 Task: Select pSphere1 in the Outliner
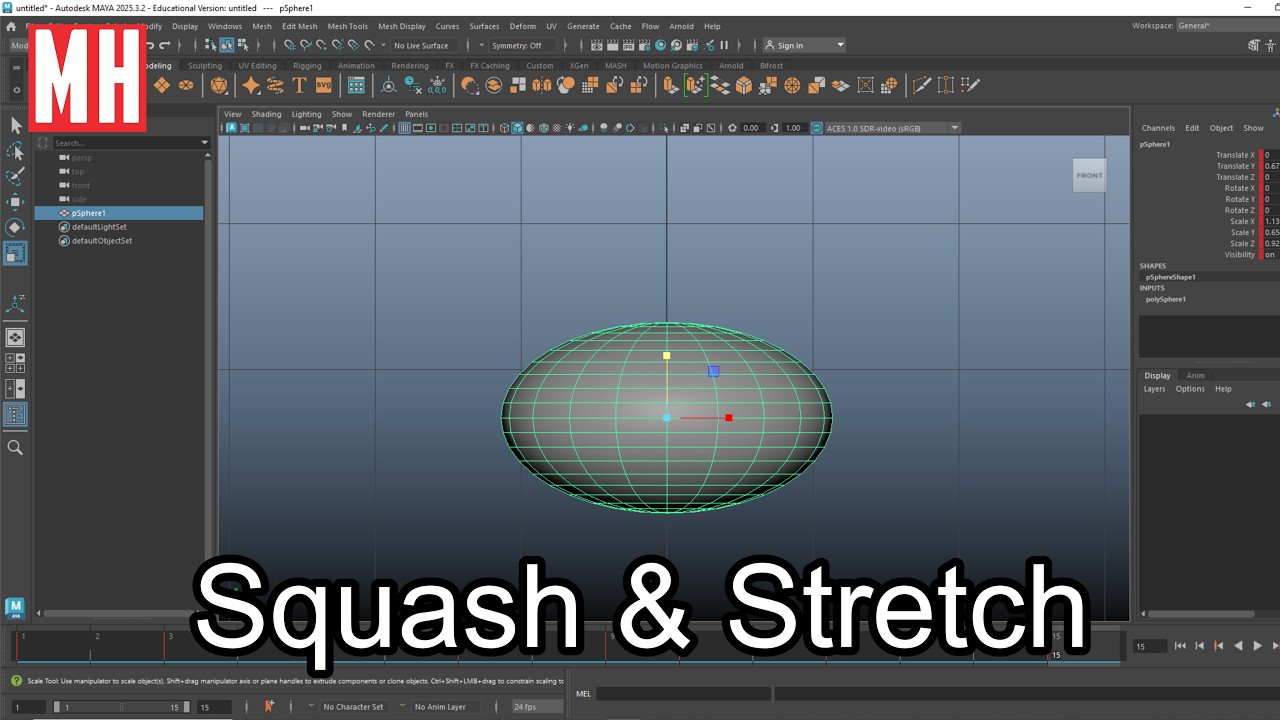click(119, 213)
